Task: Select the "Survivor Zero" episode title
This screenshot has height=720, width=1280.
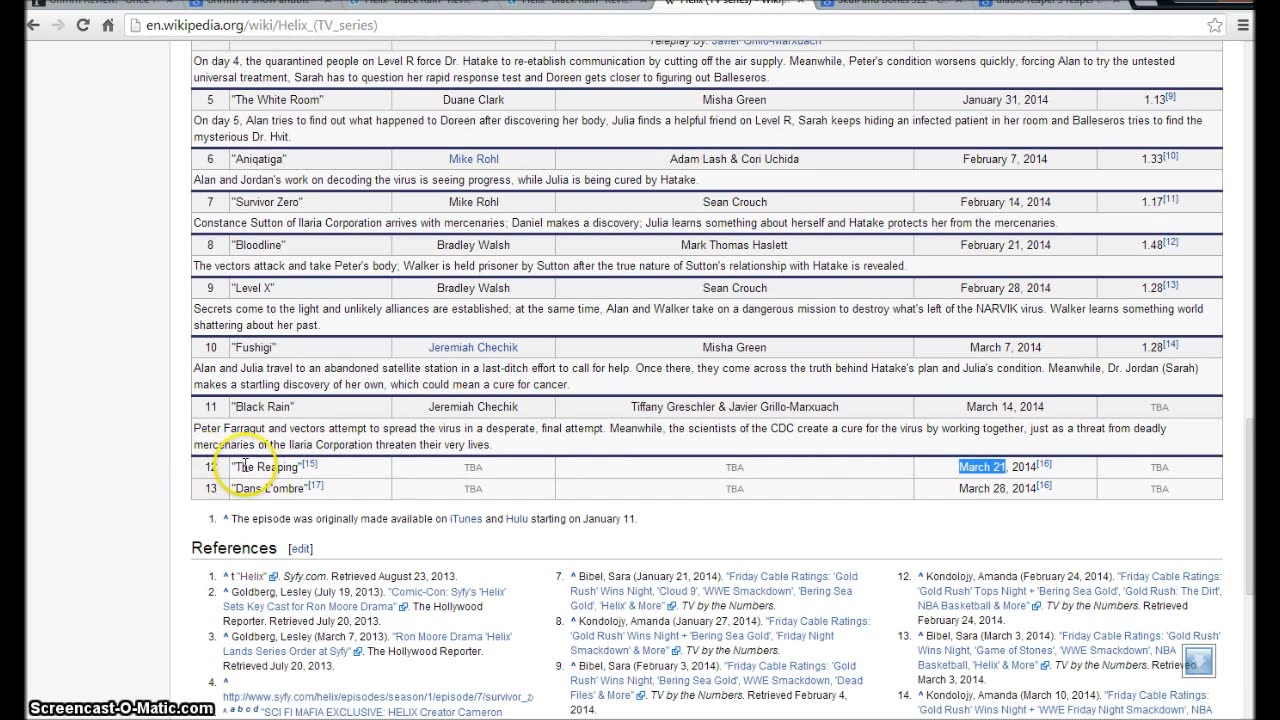Action: 266,202
